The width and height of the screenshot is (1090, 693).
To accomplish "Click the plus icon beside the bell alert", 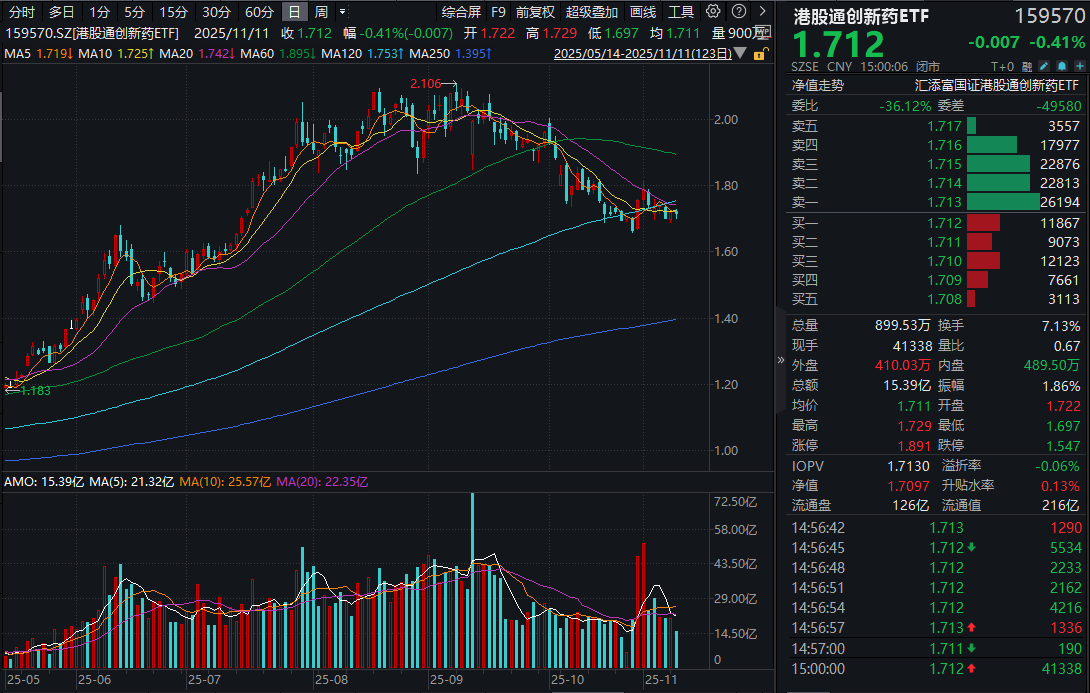I will (1081, 64).
